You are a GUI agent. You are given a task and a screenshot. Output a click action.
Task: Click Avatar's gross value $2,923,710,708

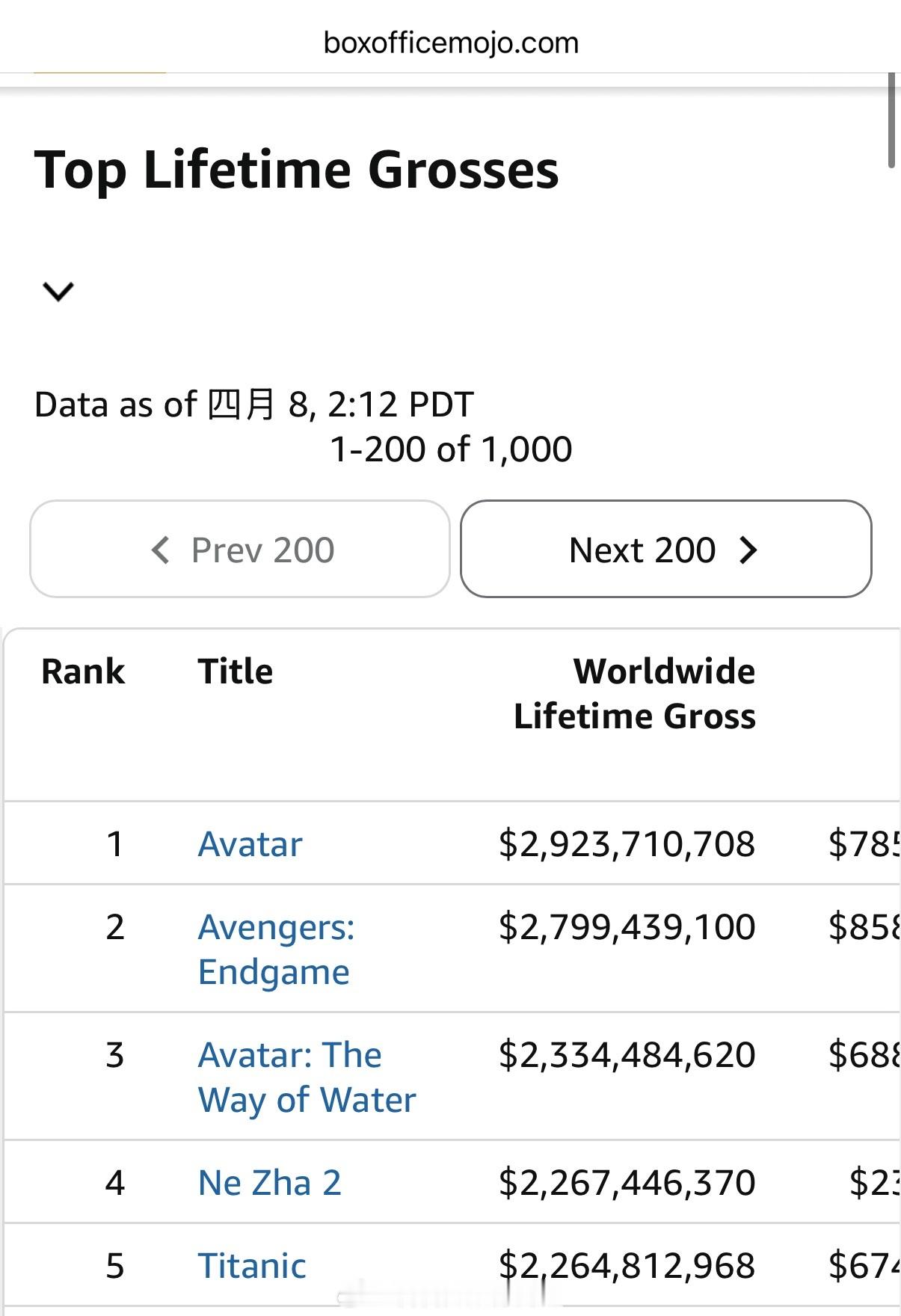tap(627, 844)
